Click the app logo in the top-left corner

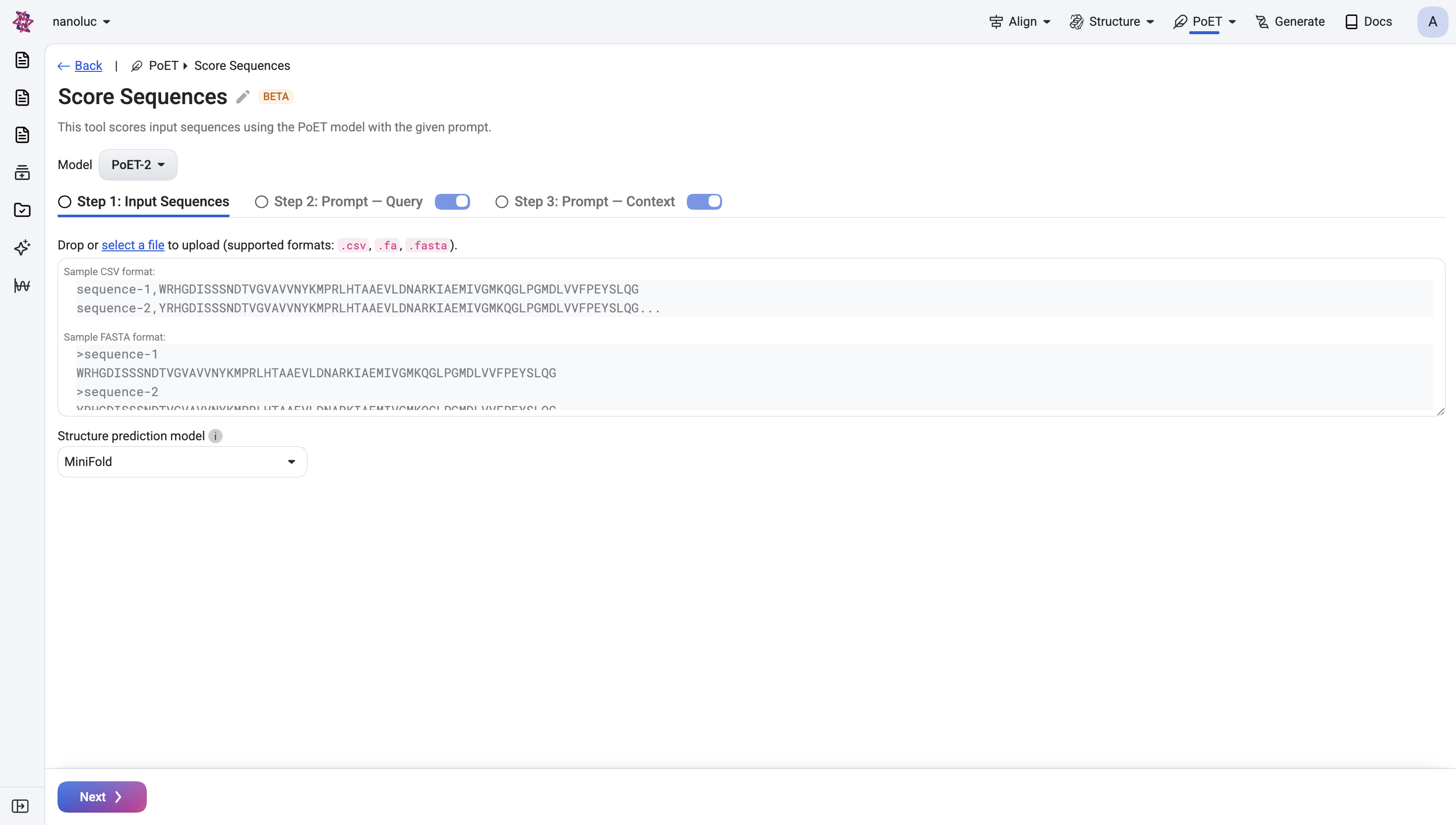point(23,21)
